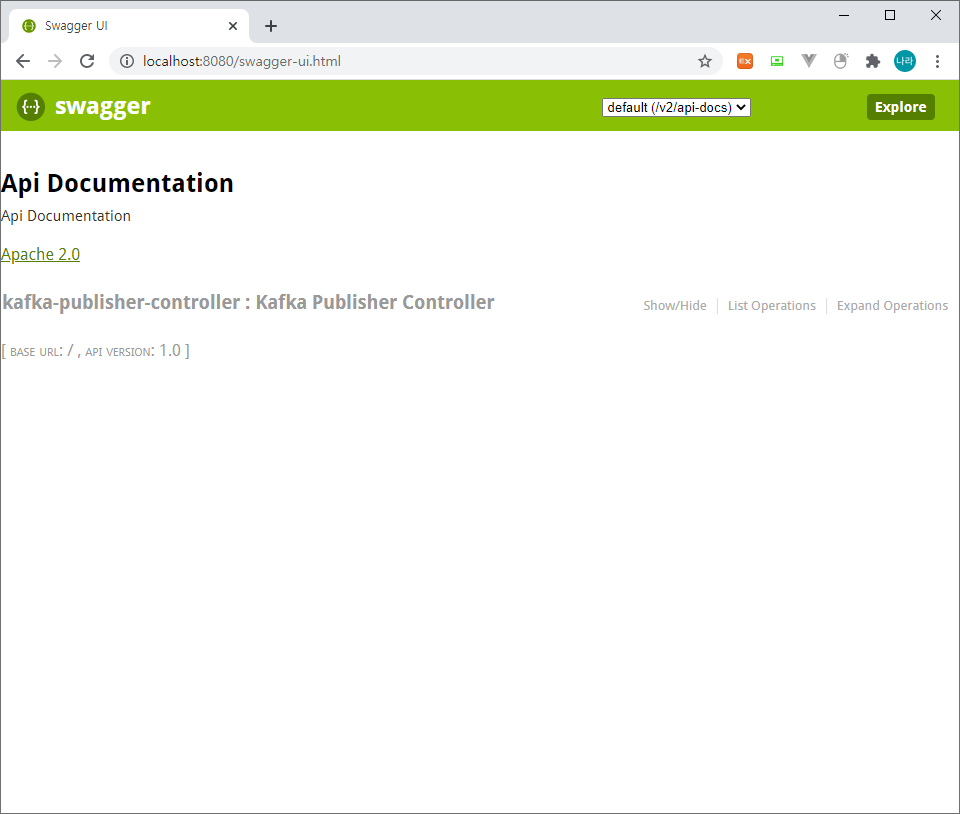Minimize the Chrome window
The image size is (960, 814).
coord(844,15)
